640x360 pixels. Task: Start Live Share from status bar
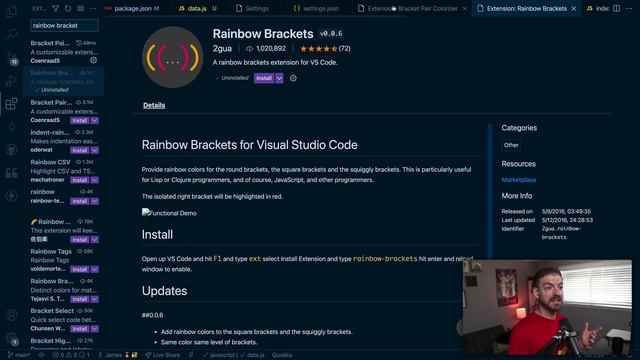tap(162, 355)
